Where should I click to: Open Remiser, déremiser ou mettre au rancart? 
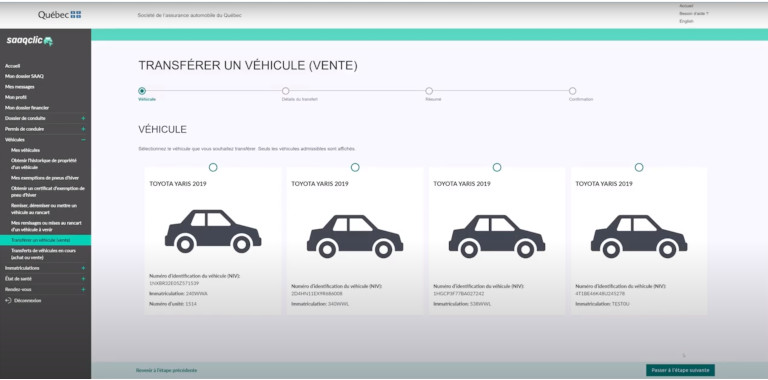(44, 209)
